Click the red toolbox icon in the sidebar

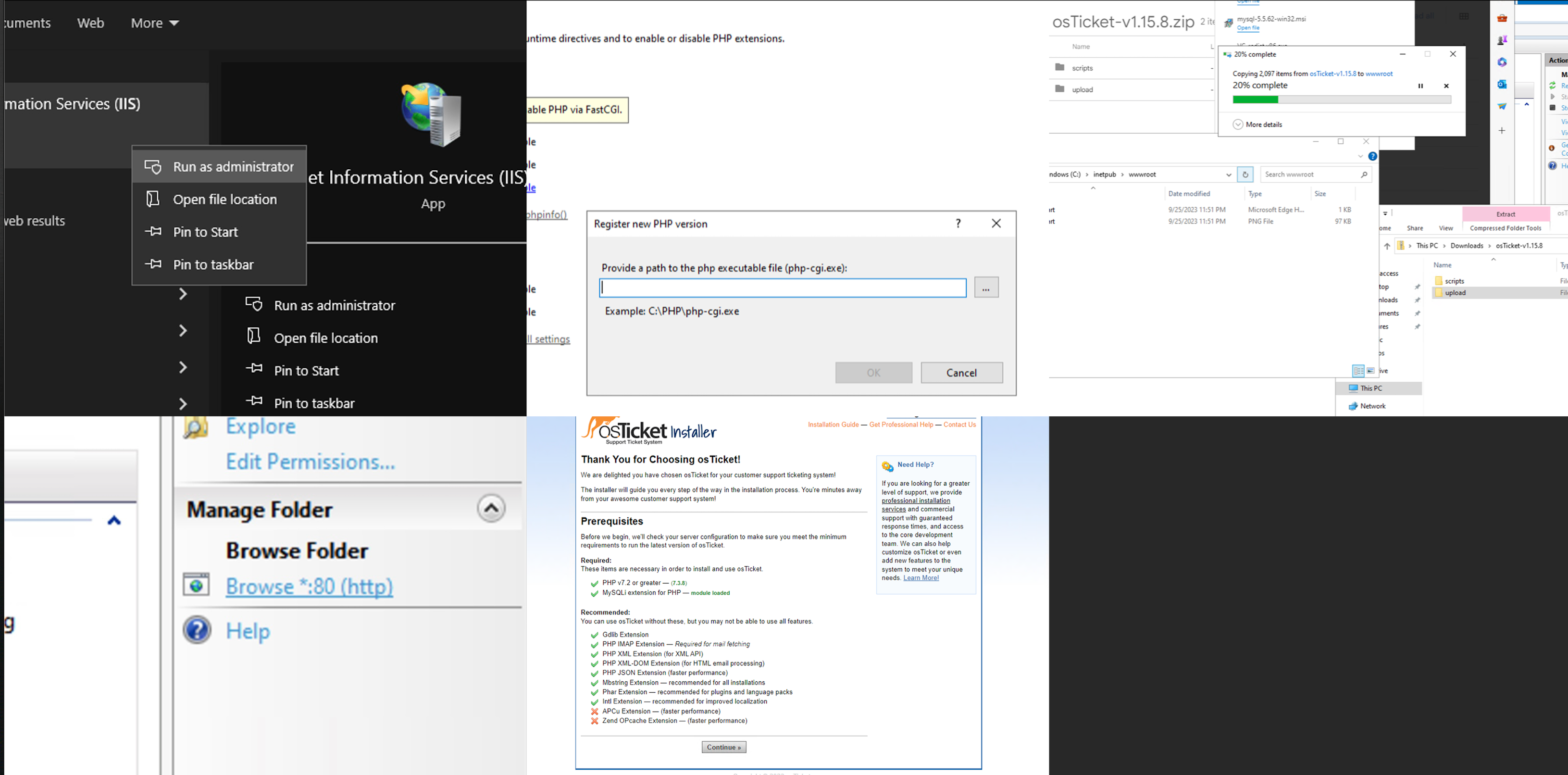[1502, 18]
